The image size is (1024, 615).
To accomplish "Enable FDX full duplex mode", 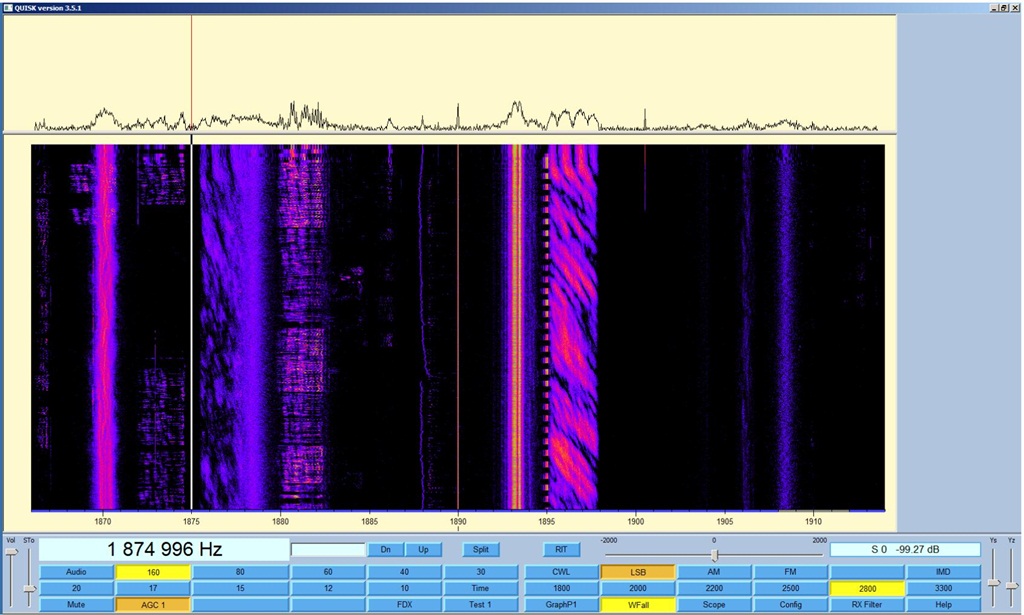I will 404,605.
